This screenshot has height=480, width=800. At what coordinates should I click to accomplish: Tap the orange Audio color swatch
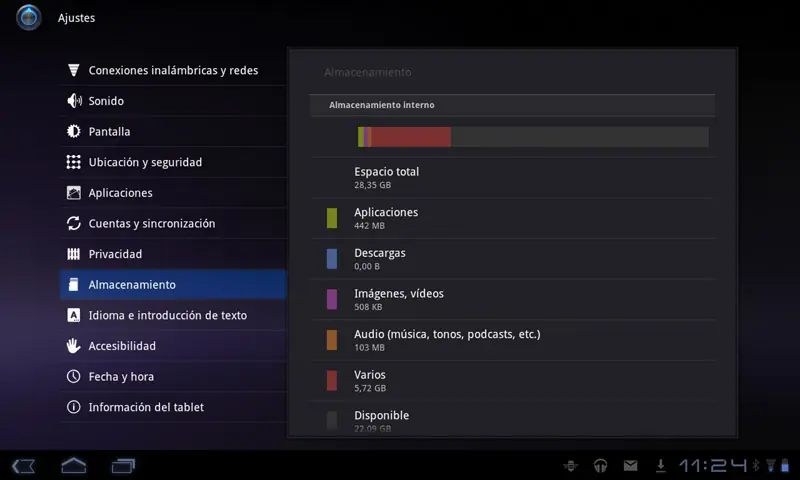[332, 340]
